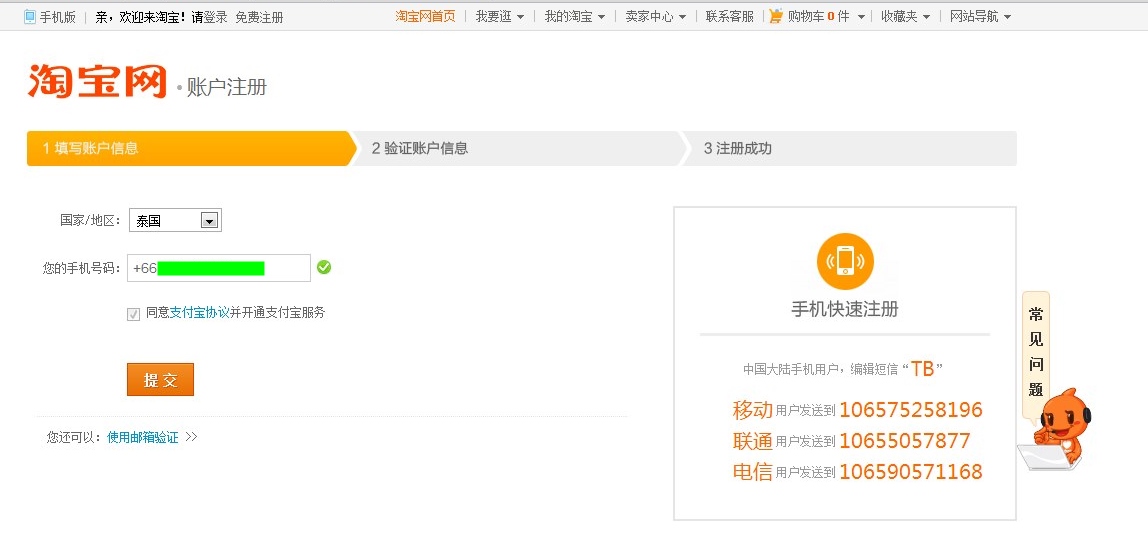Click the mobile phone icon beside 手机版

(x=30, y=17)
